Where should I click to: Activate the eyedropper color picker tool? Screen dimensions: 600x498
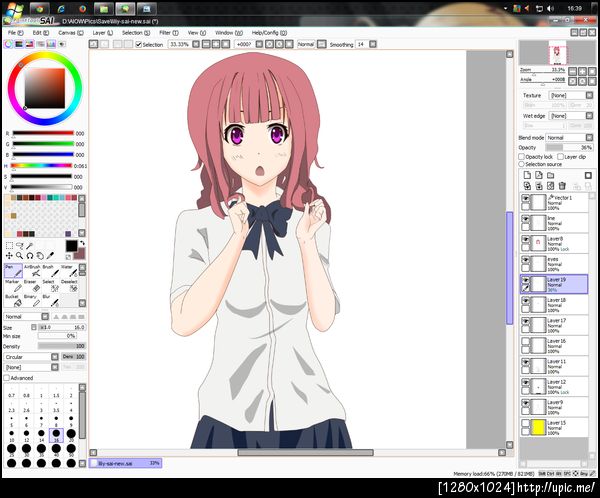click(50, 256)
